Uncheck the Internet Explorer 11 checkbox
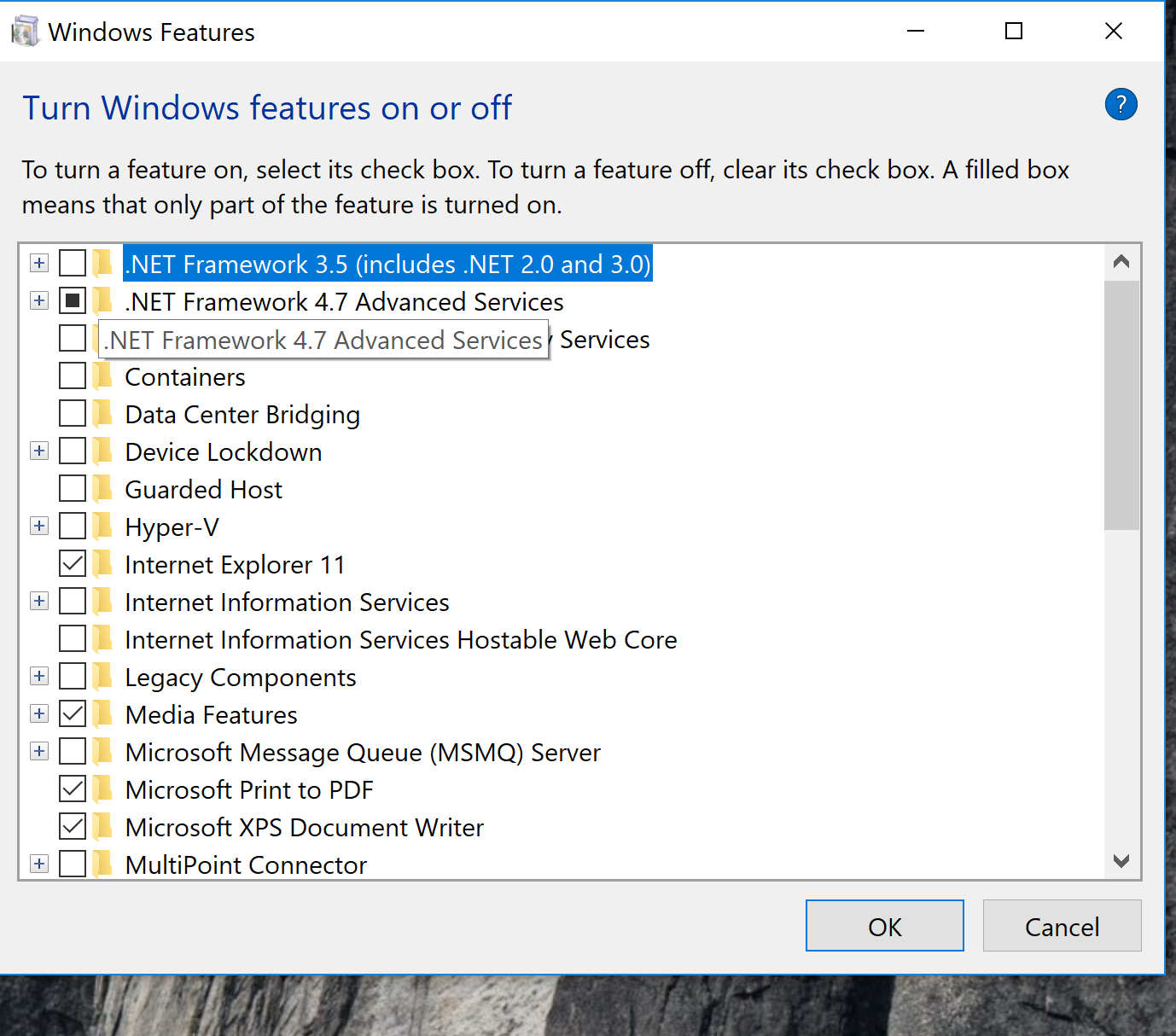This screenshot has width=1176, height=1036. 73,563
